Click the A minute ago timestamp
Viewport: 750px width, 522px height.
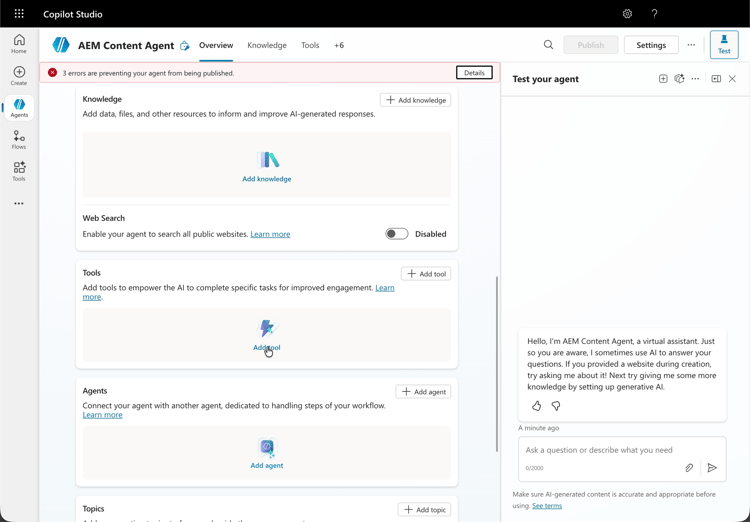tap(539, 428)
